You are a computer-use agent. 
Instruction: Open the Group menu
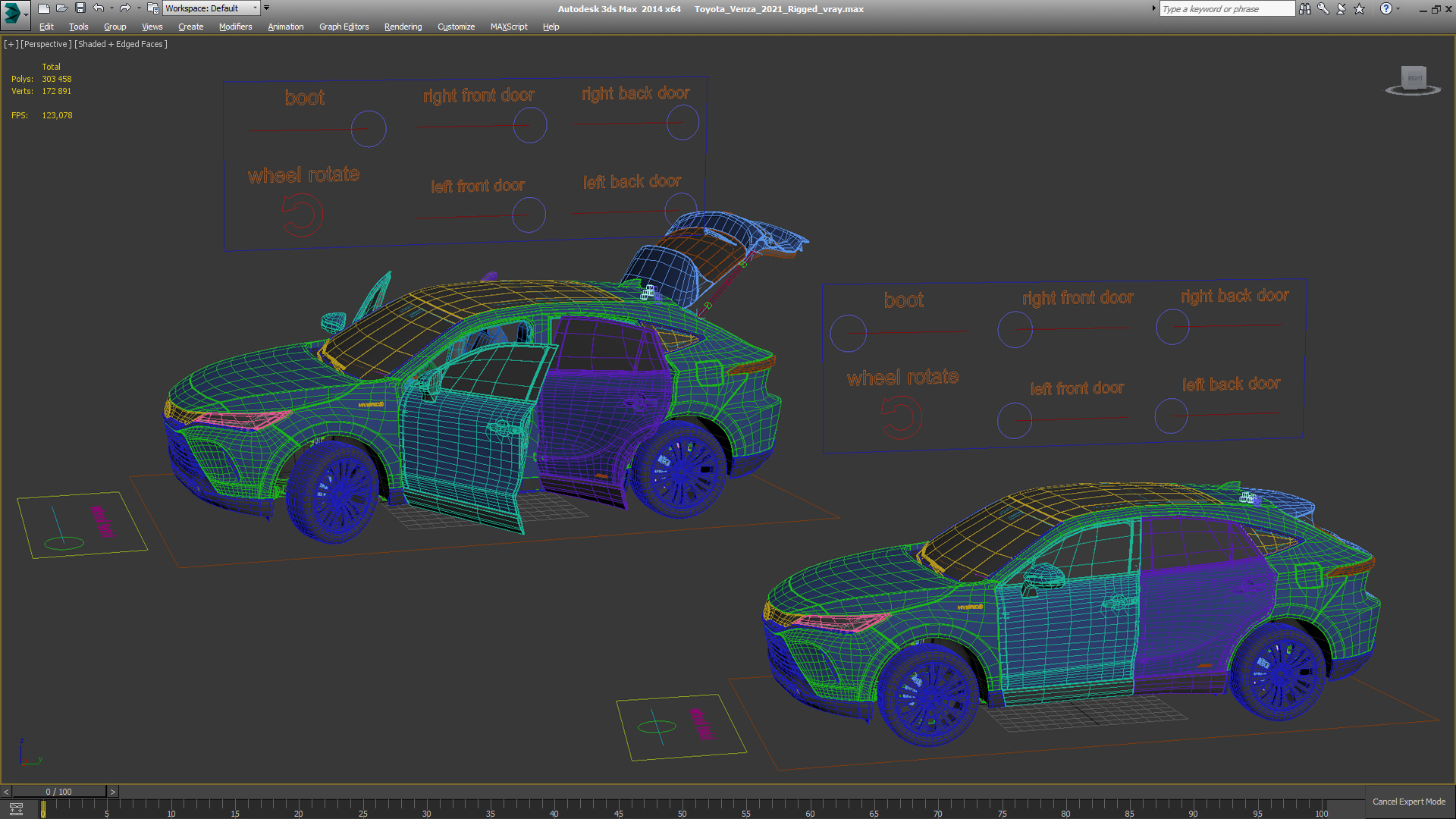115,27
